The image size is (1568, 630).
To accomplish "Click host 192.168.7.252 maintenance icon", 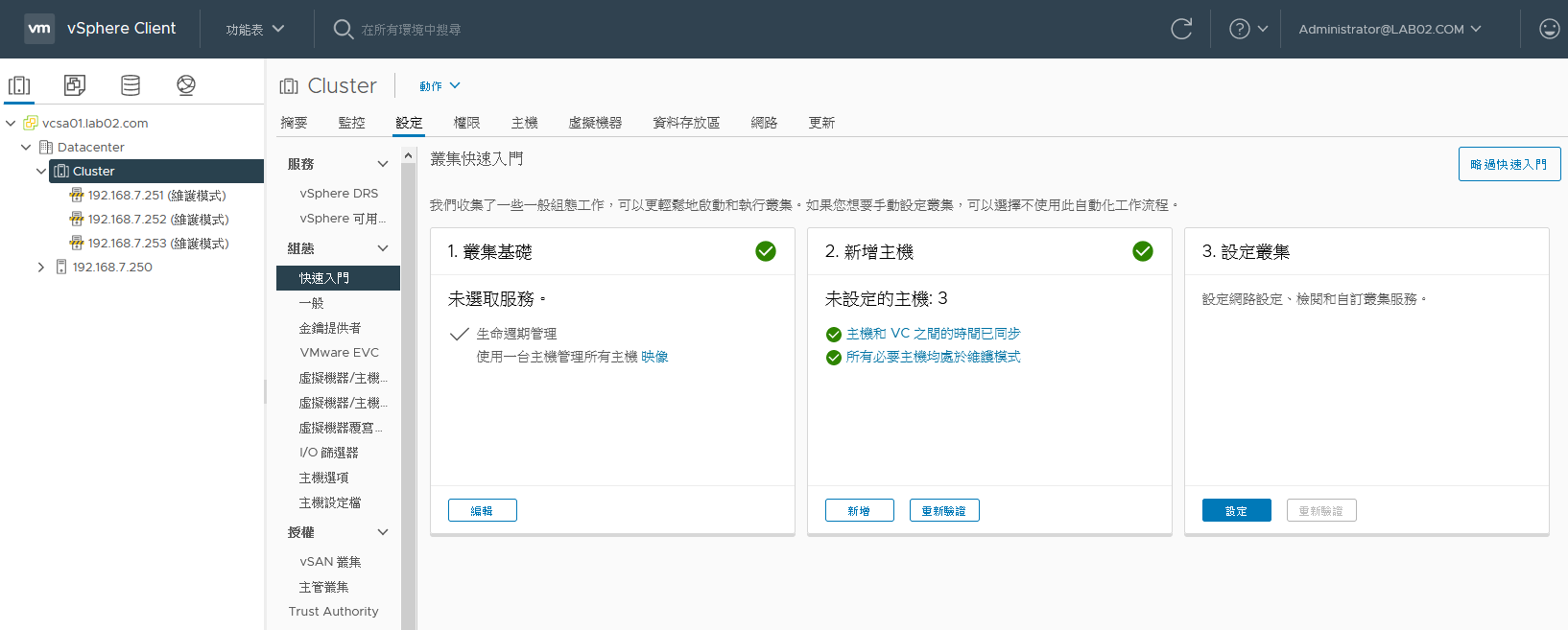I will 77,219.
